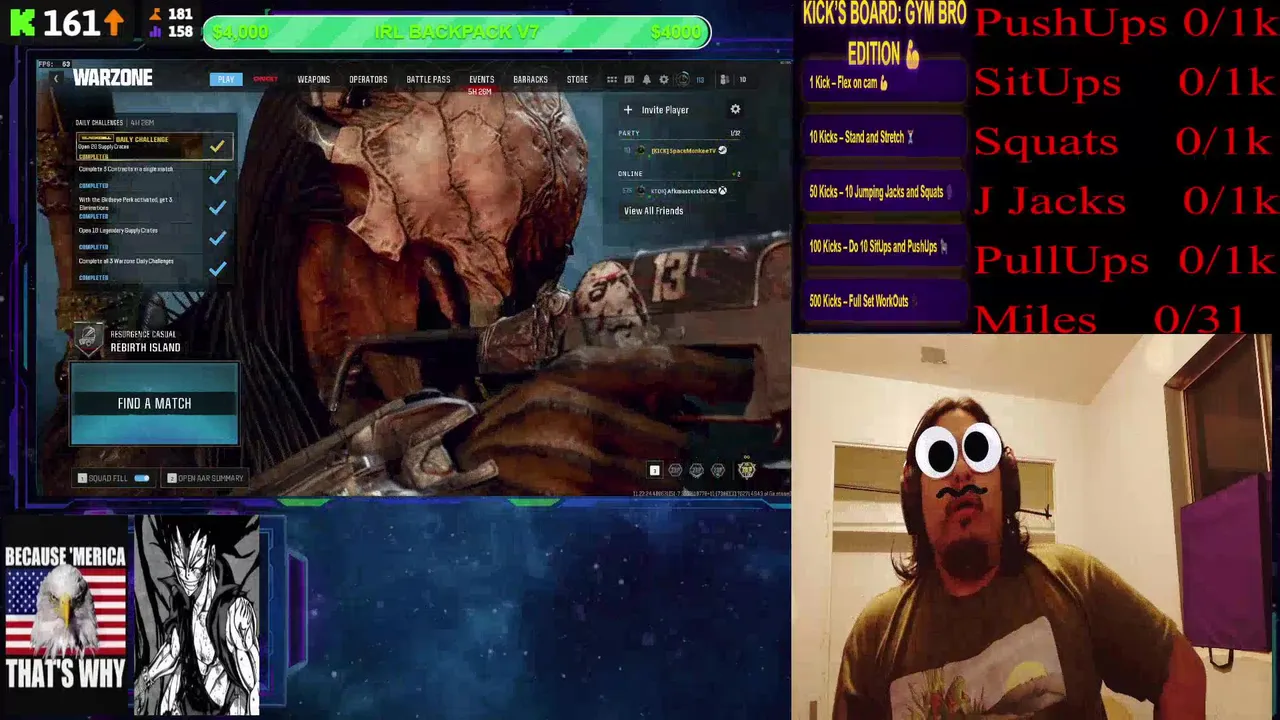Click the DAILY CHALLENGES header

[99, 123]
